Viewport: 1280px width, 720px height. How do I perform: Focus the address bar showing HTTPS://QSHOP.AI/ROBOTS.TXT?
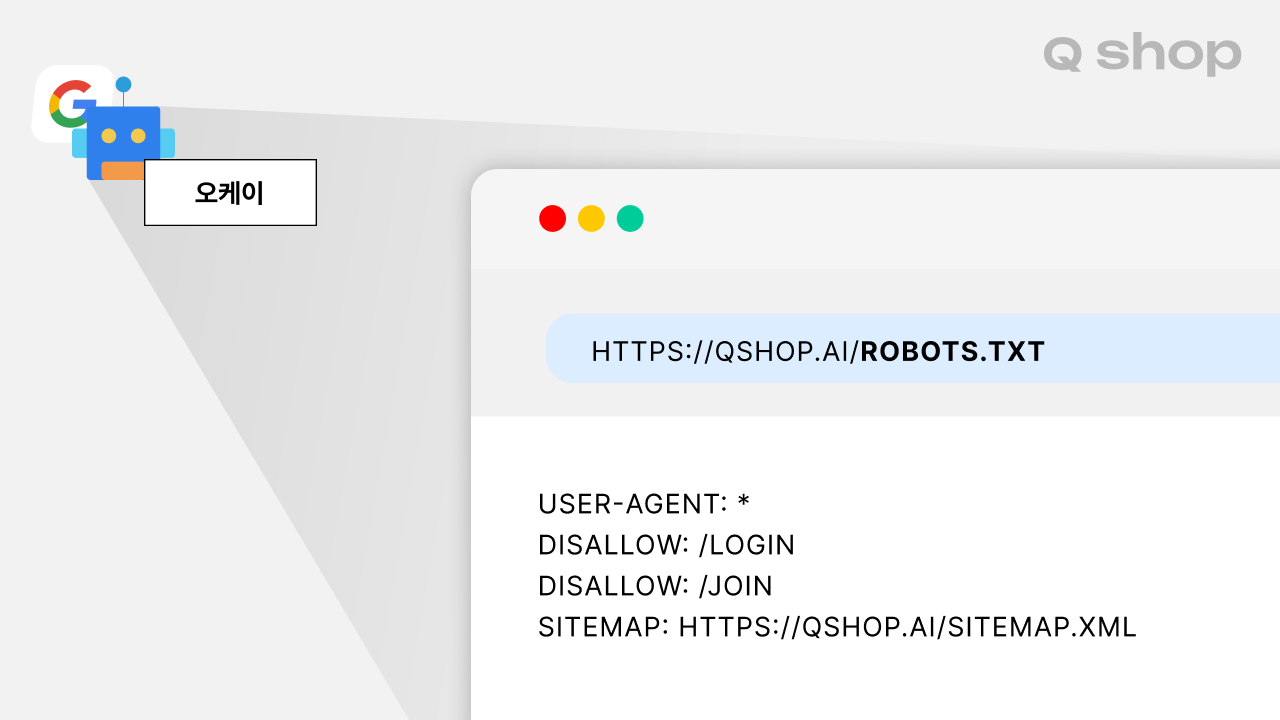[912, 348]
